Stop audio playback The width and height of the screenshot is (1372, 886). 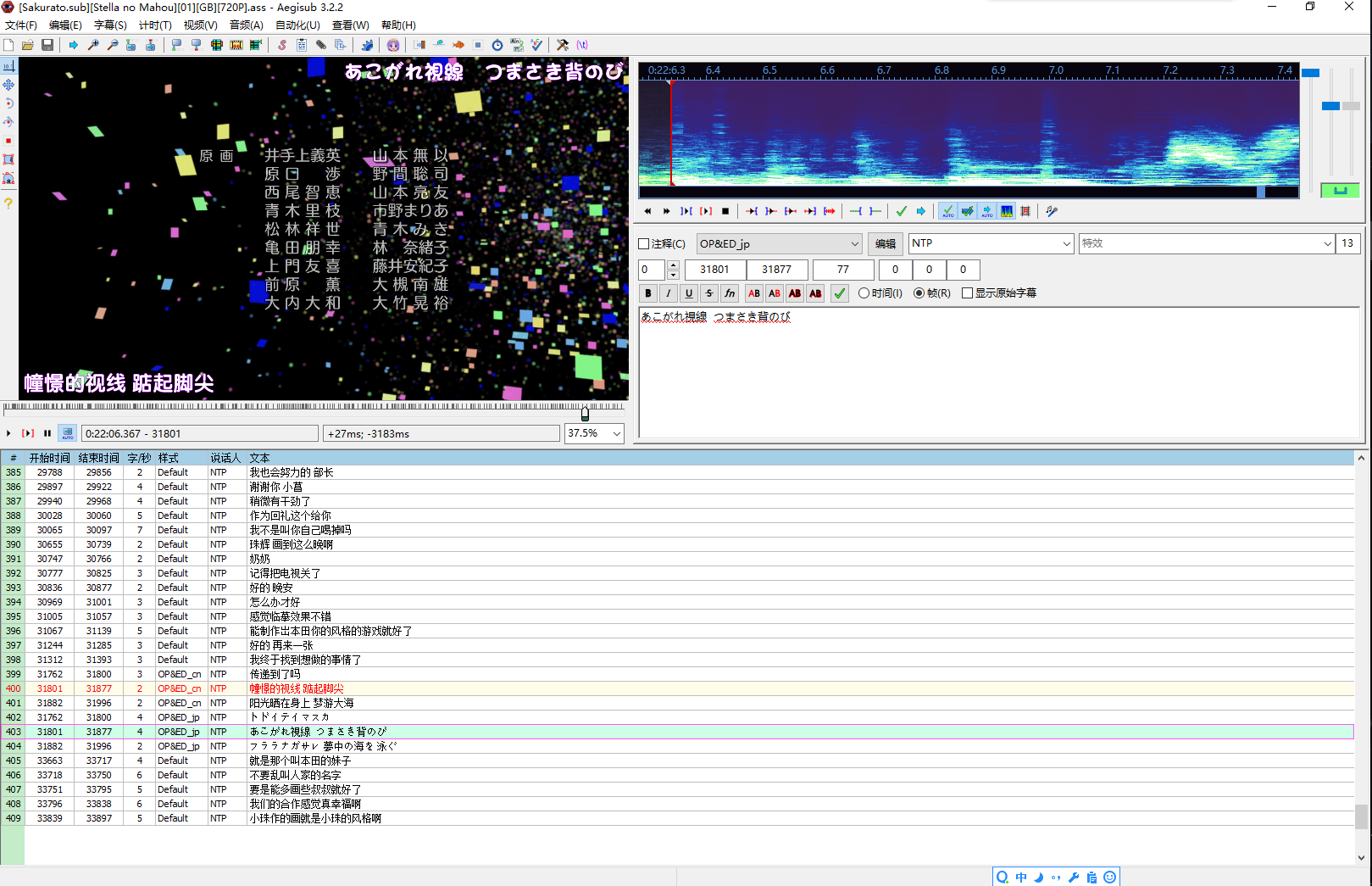click(x=725, y=211)
